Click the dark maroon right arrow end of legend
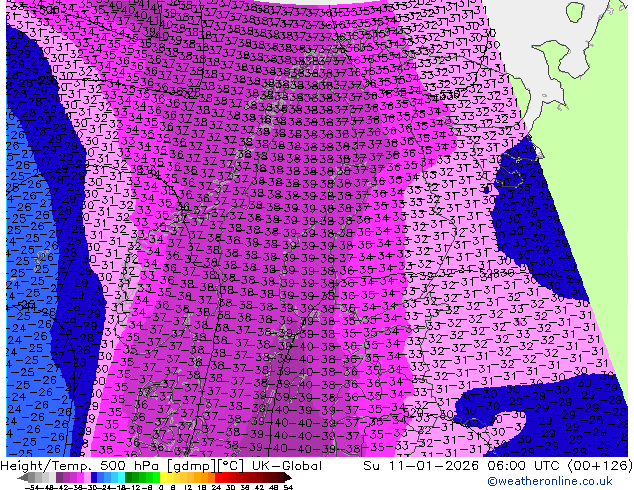Image resolution: width=634 pixels, height=490 pixels. coord(287,478)
